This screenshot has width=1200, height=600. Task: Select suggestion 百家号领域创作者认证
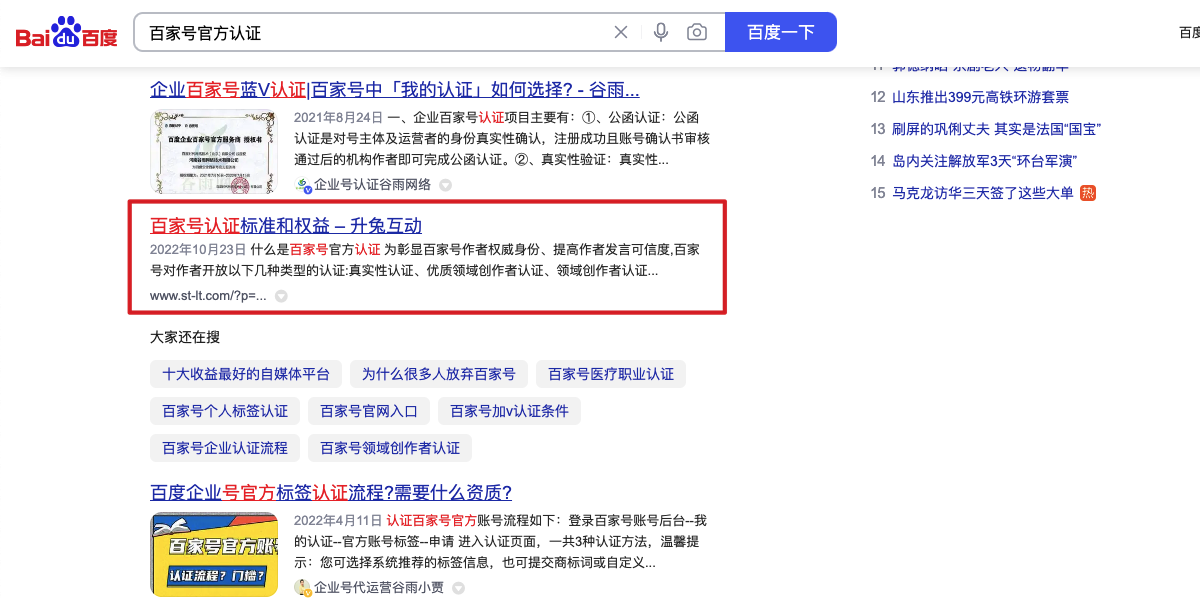(390, 448)
